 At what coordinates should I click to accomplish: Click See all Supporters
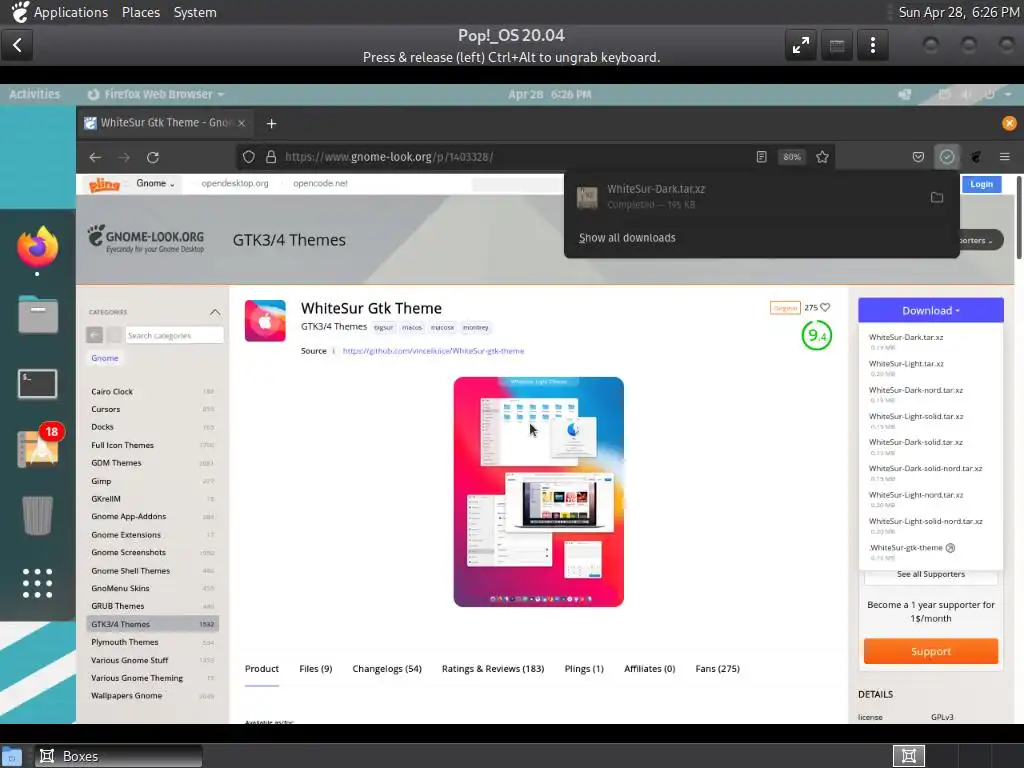pyautogui.click(x=931, y=574)
